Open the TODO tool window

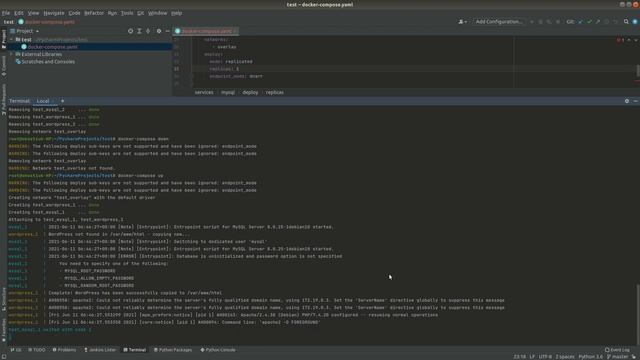(x=37, y=350)
